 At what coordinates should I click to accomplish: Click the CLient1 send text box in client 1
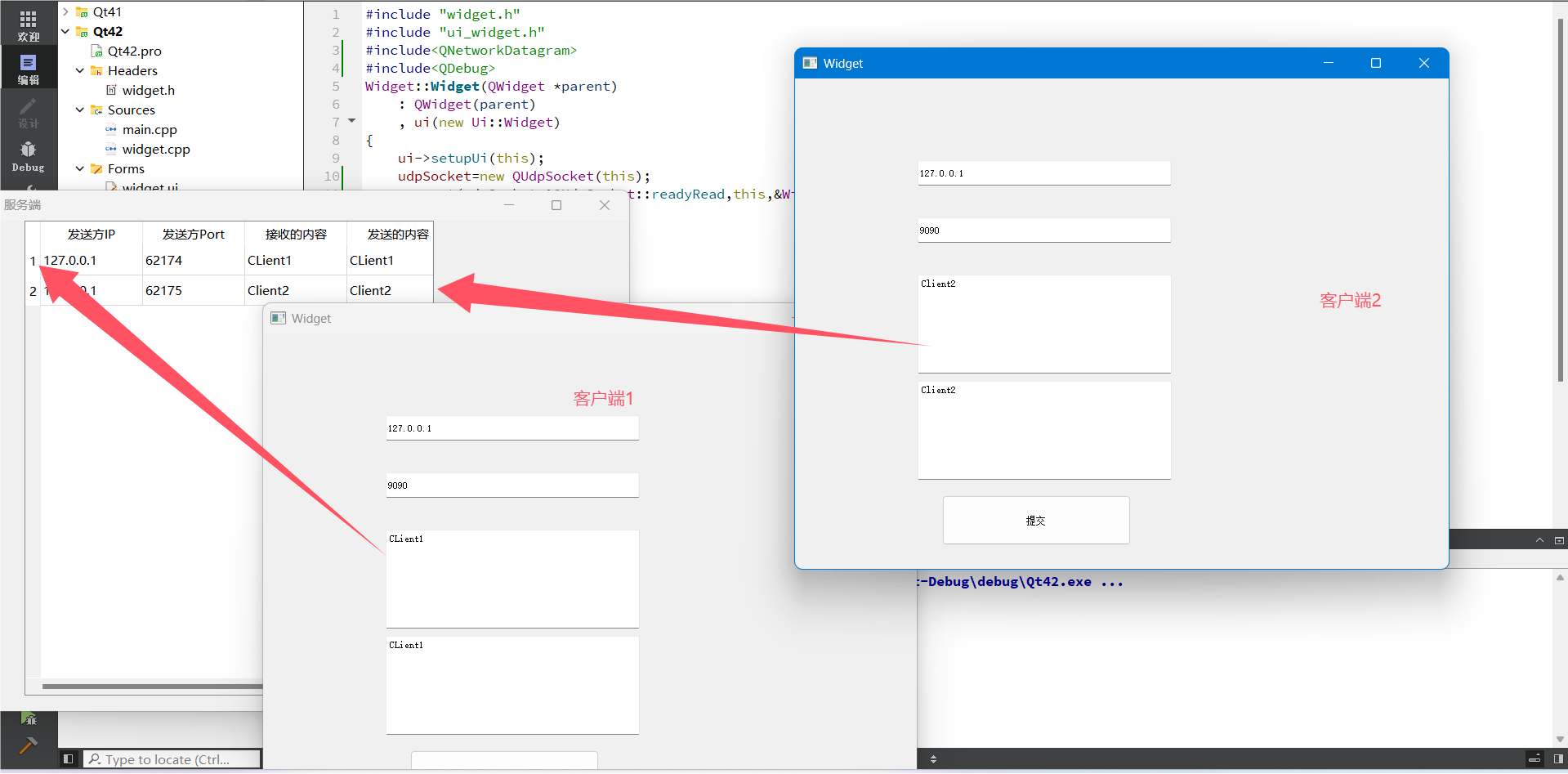pyautogui.click(x=512, y=579)
